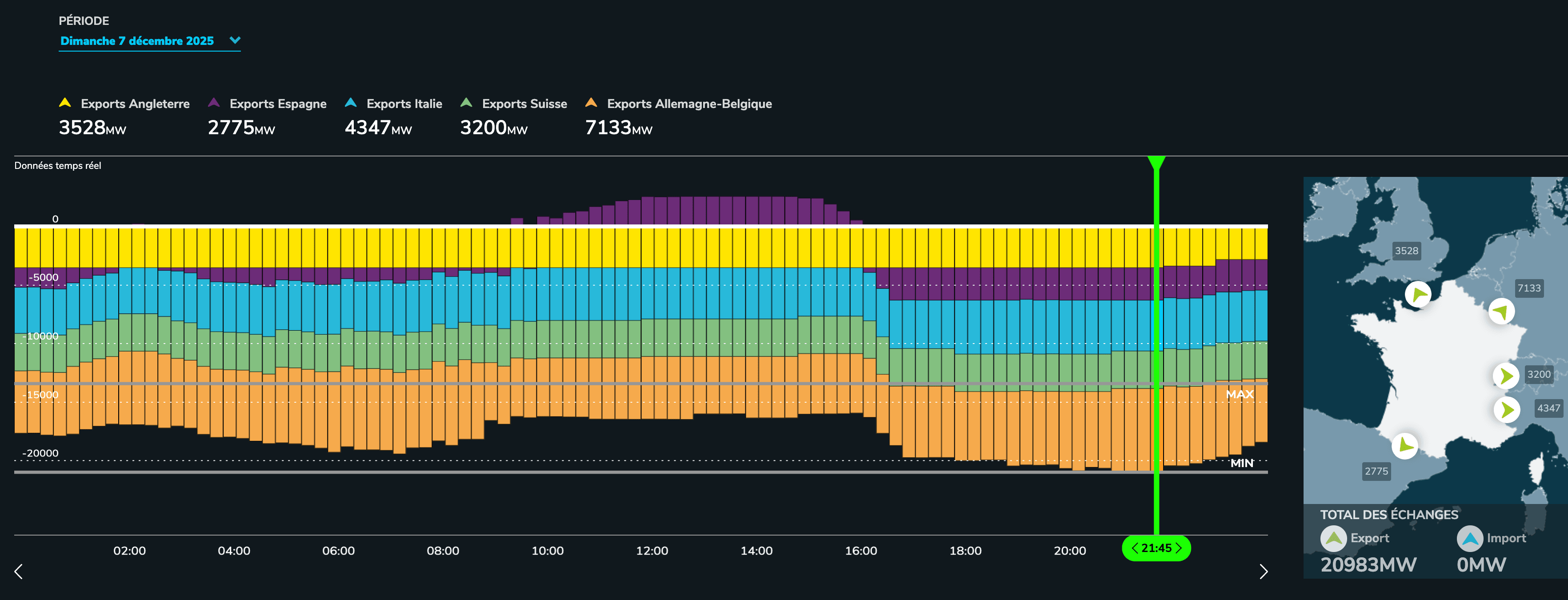Toggle Exports Italie series in legend

pyautogui.click(x=404, y=104)
